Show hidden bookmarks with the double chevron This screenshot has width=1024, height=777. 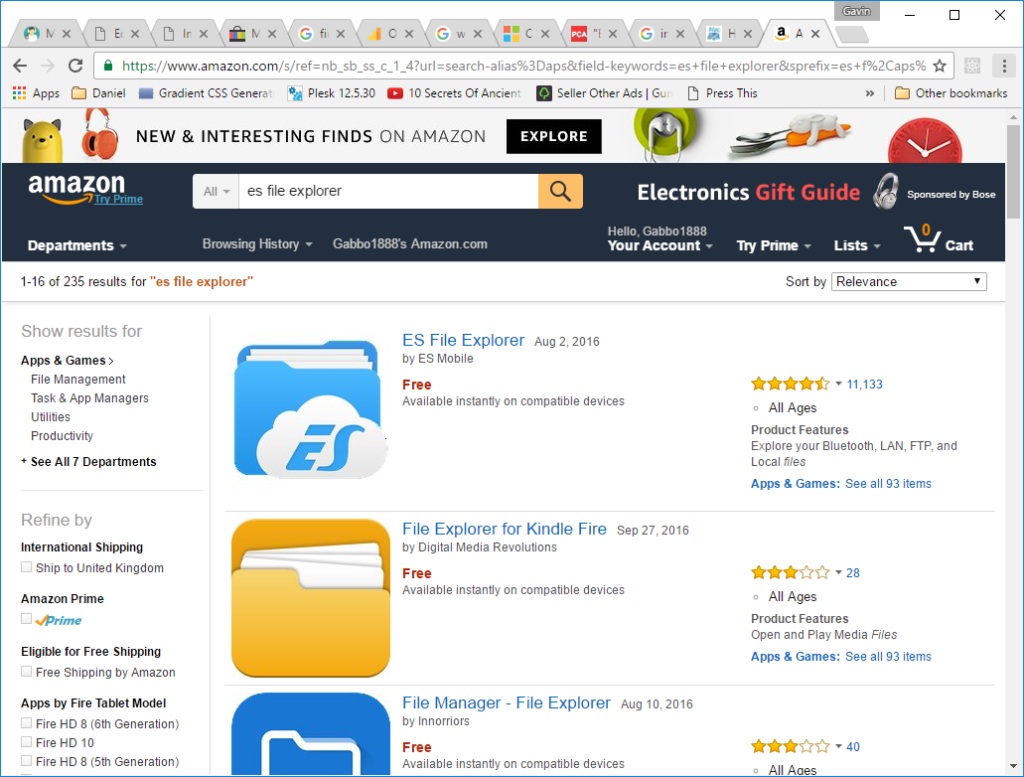coord(869,93)
